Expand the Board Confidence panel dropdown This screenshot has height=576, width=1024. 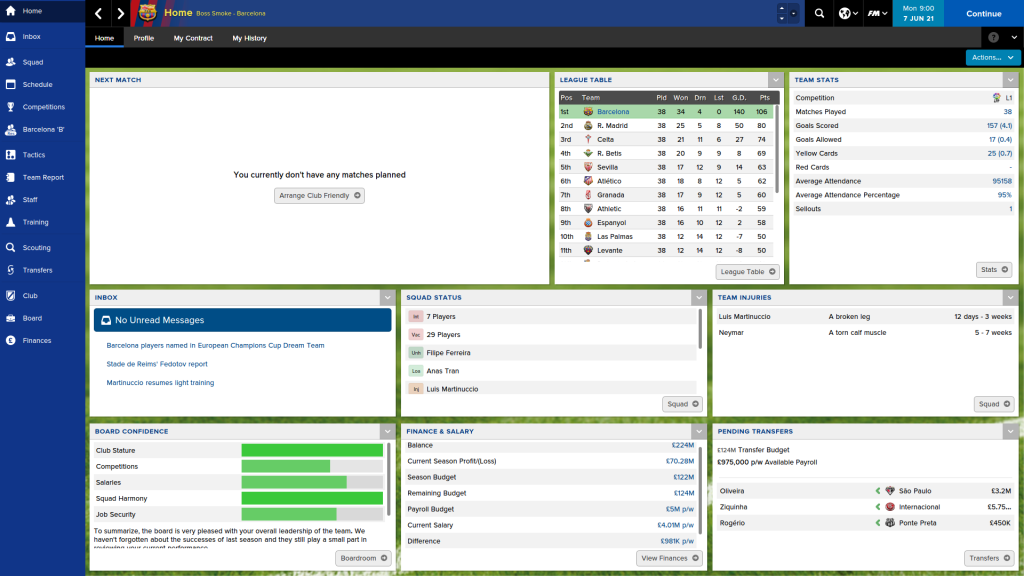tap(387, 431)
